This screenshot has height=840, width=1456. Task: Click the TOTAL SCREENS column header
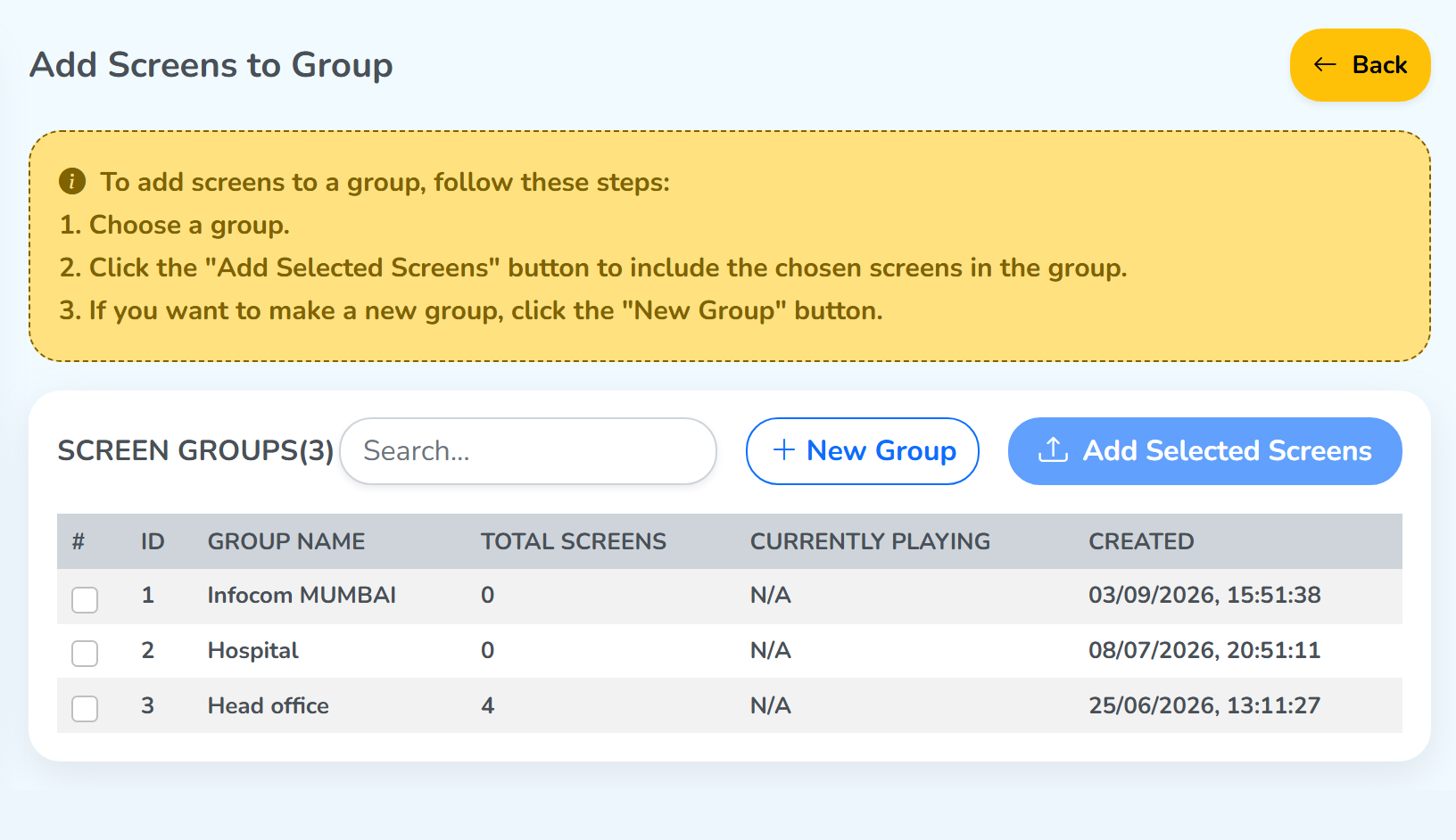574,541
